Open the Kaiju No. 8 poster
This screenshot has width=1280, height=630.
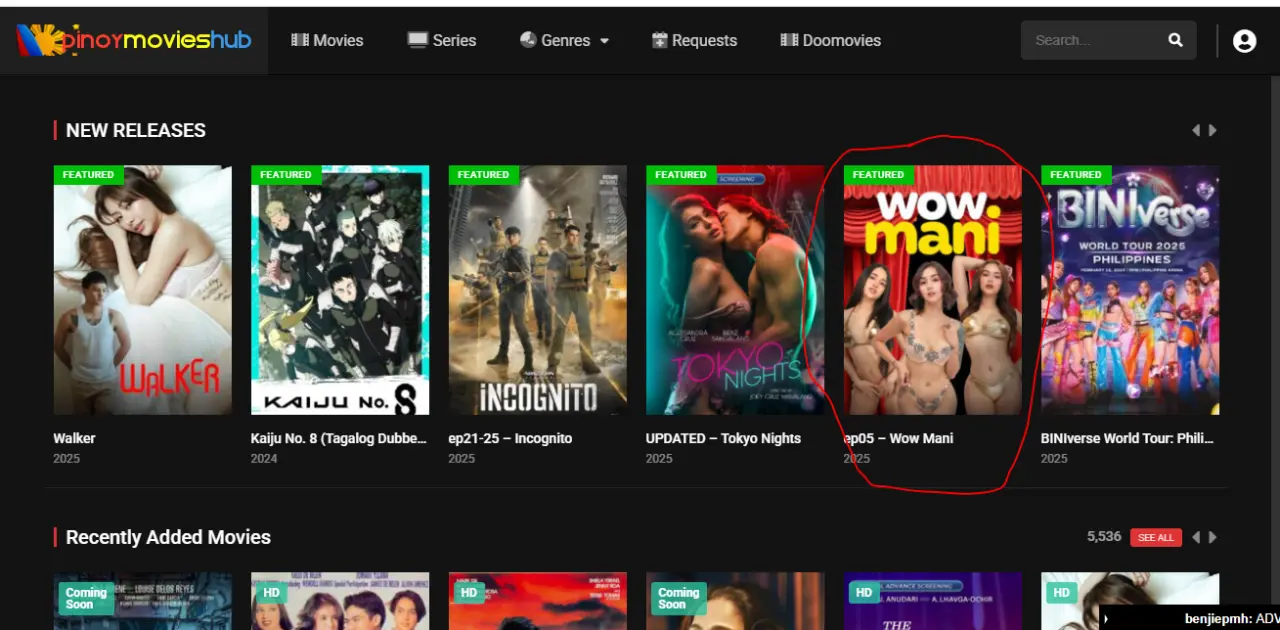pyautogui.click(x=340, y=290)
